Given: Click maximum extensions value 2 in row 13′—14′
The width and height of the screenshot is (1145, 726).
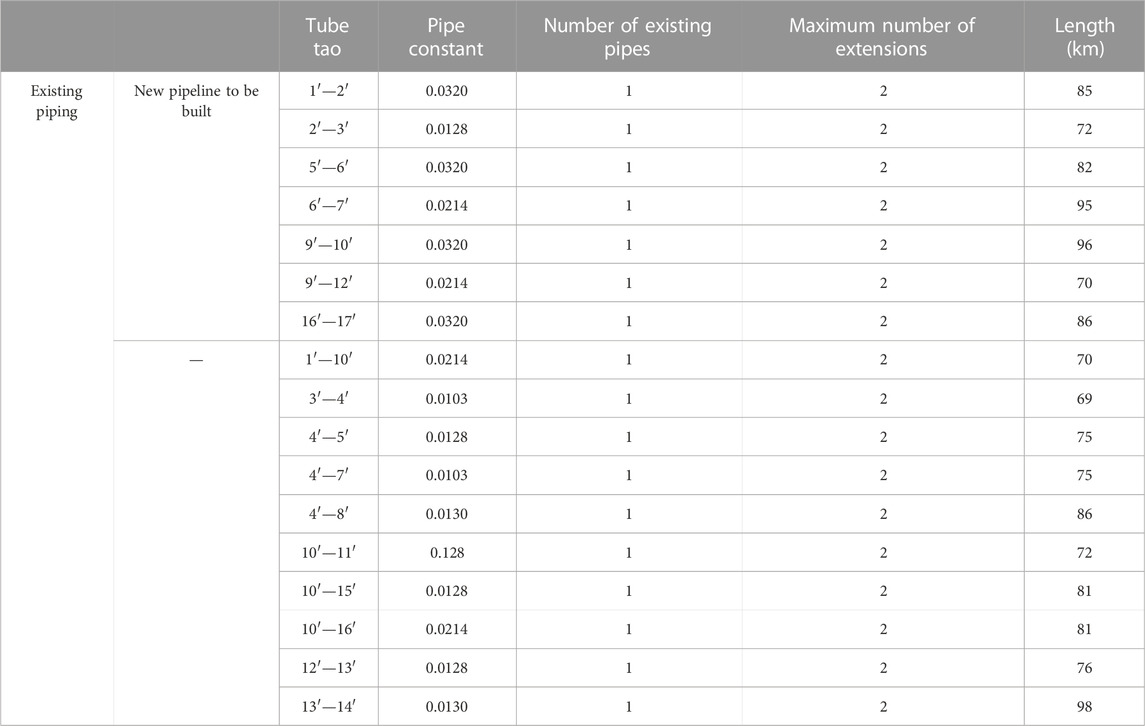Looking at the screenshot, I should click(883, 706).
